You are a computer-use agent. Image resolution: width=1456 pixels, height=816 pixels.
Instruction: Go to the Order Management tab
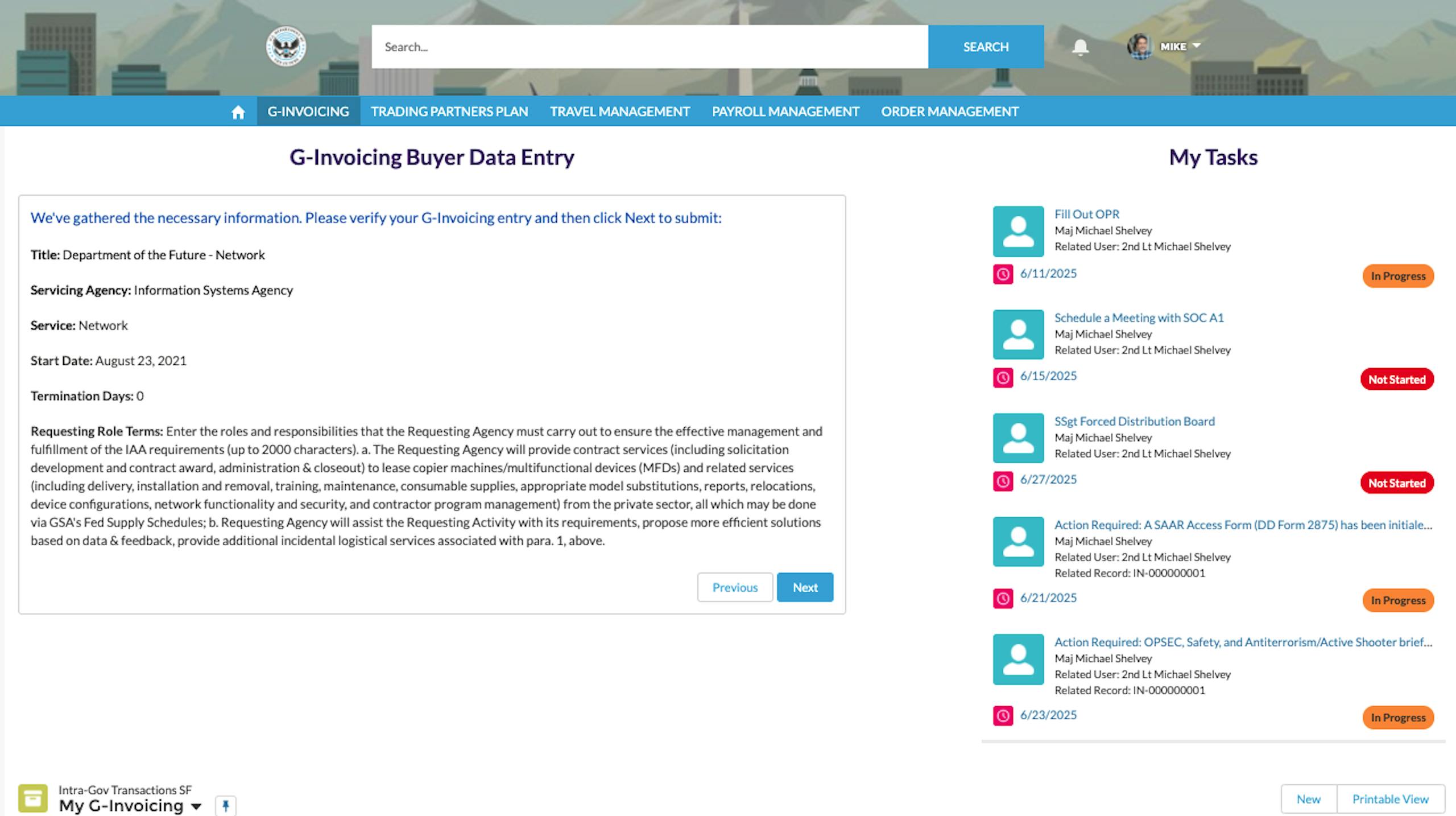(x=950, y=112)
